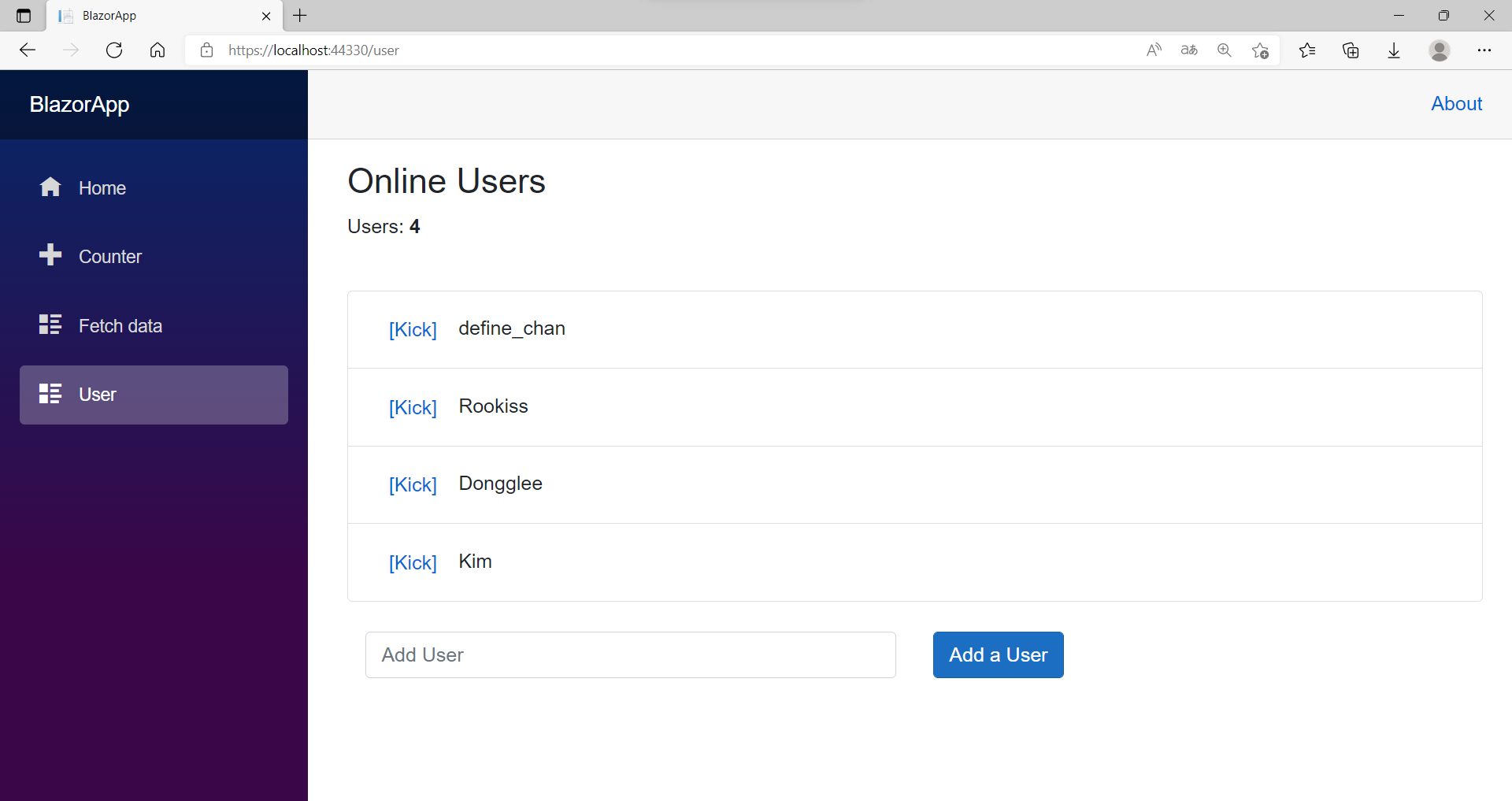
Task: Add this page to favorites star icon
Action: tap(1260, 50)
